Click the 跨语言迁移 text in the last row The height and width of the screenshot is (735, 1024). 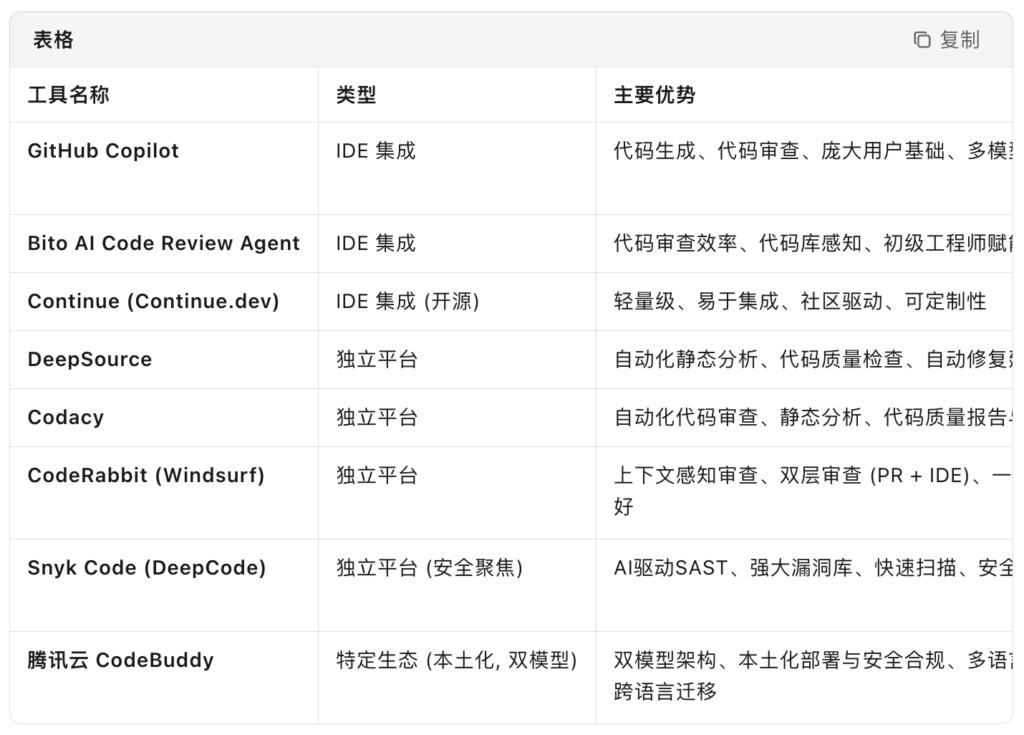tap(665, 691)
